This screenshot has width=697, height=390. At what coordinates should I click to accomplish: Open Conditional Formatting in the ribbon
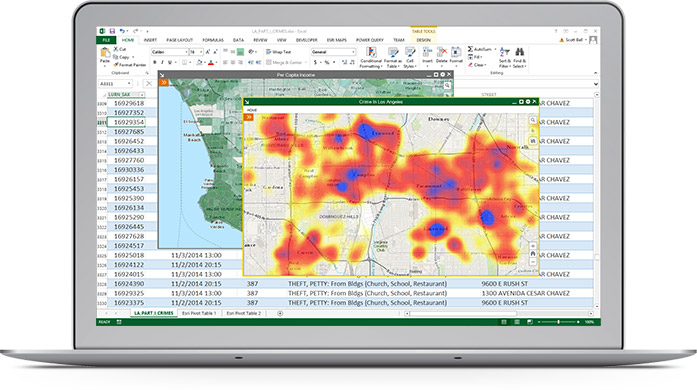[371, 57]
